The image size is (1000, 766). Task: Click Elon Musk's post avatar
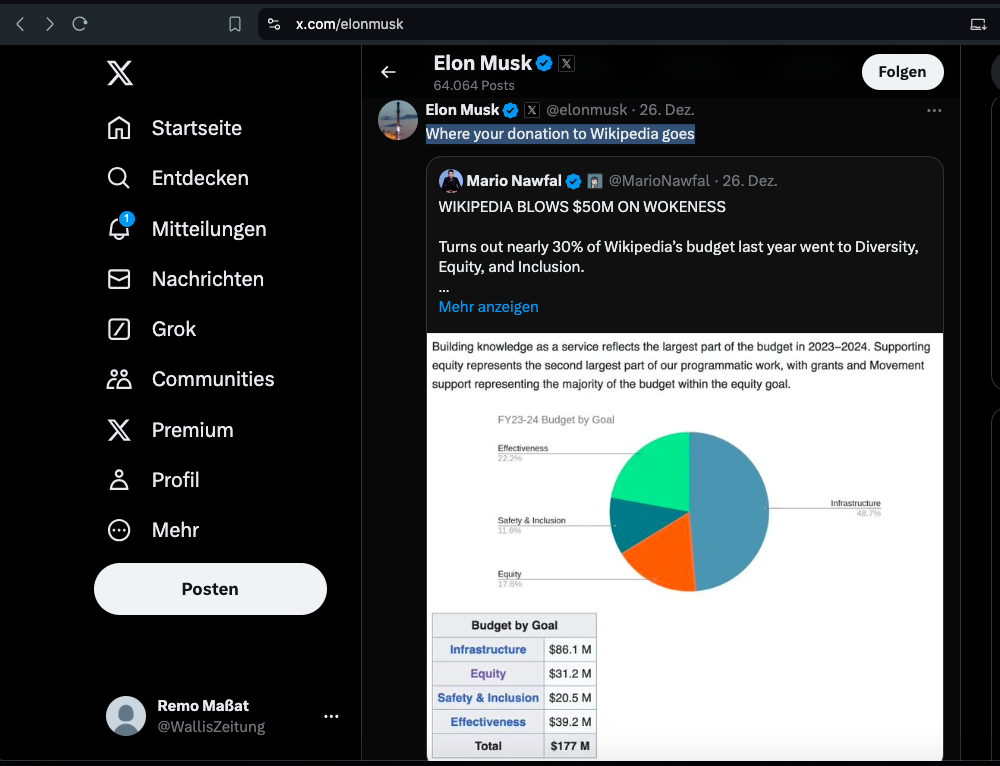(x=398, y=120)
